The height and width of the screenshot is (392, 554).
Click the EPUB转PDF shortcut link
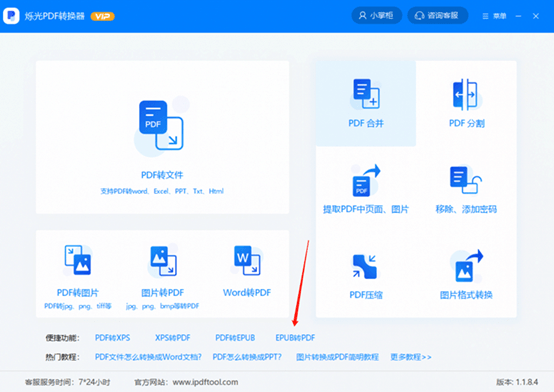pyautogui.click(x=295, y=338)
